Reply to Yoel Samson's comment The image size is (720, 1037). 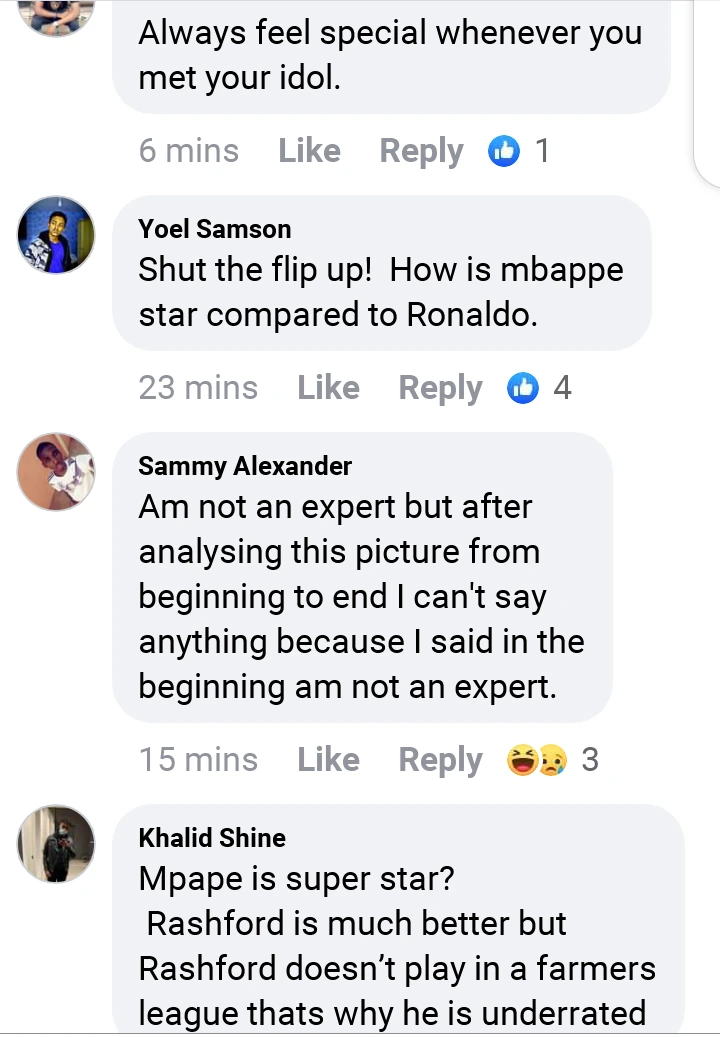coord(440,388)
